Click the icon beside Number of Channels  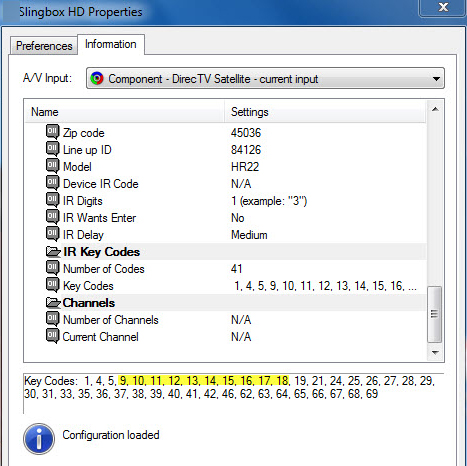(x=52, y=319)
